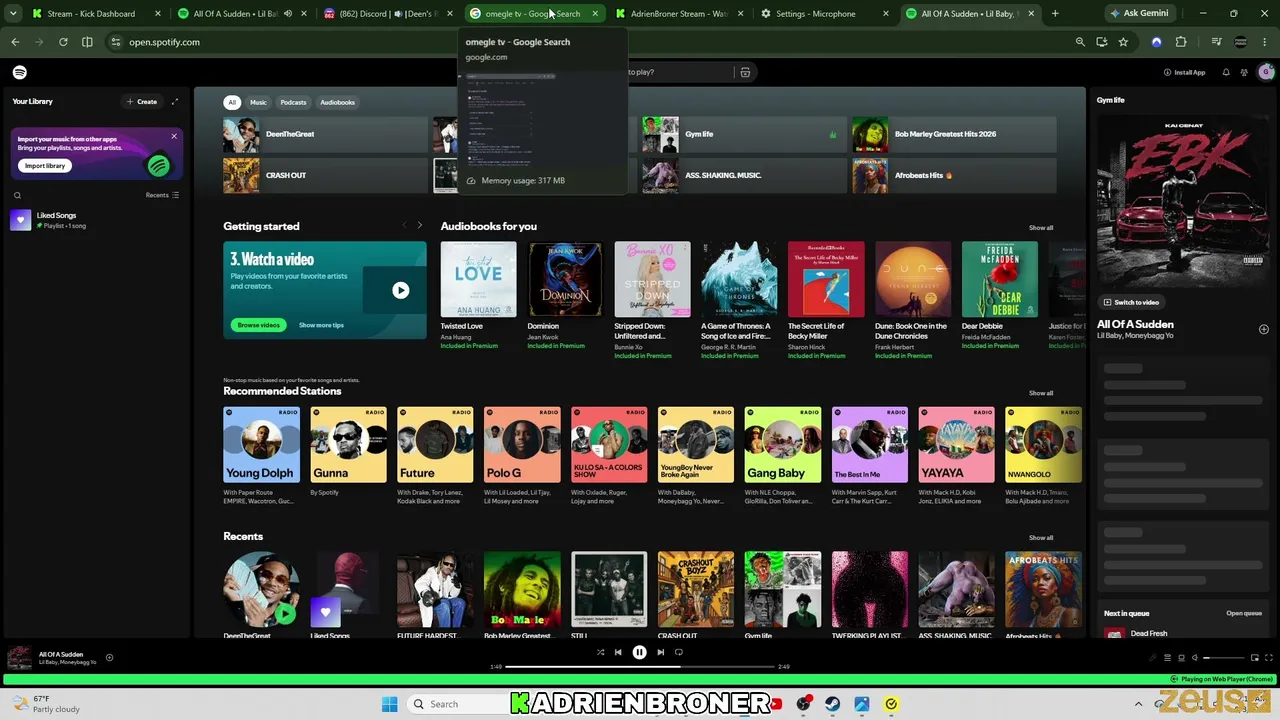
Task: Click Show all for Recommended Stations
Action: pyautogui.click(x=1041, y=393)
